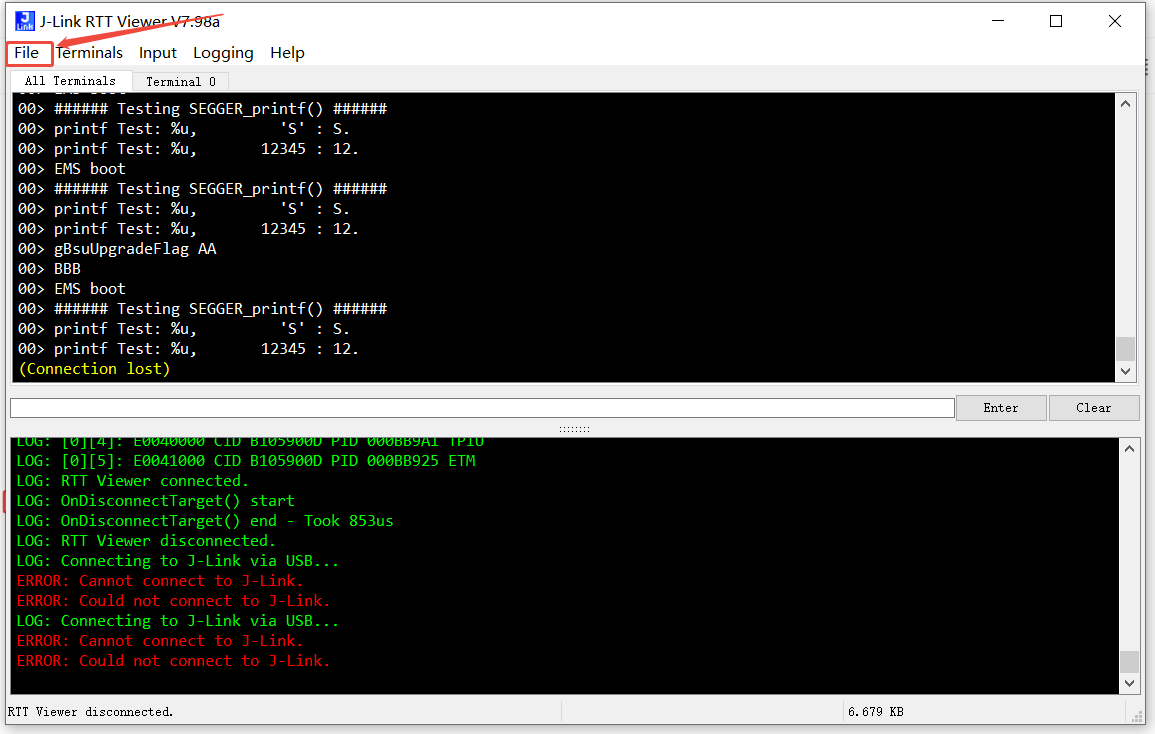Maximize the J-Link RTT Viewer window
The height and width of the screenshot is (734, 1155).
click(1056, 21)
